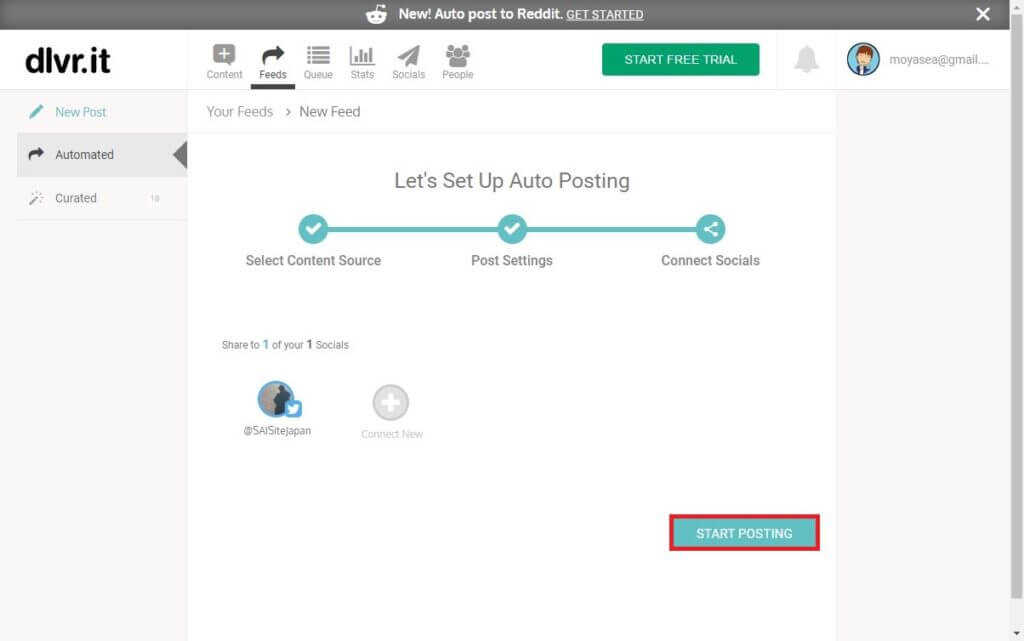Click the Reddit logo in banner
The width and height of the screenshot is (1024, 641).
click(376, 14)
